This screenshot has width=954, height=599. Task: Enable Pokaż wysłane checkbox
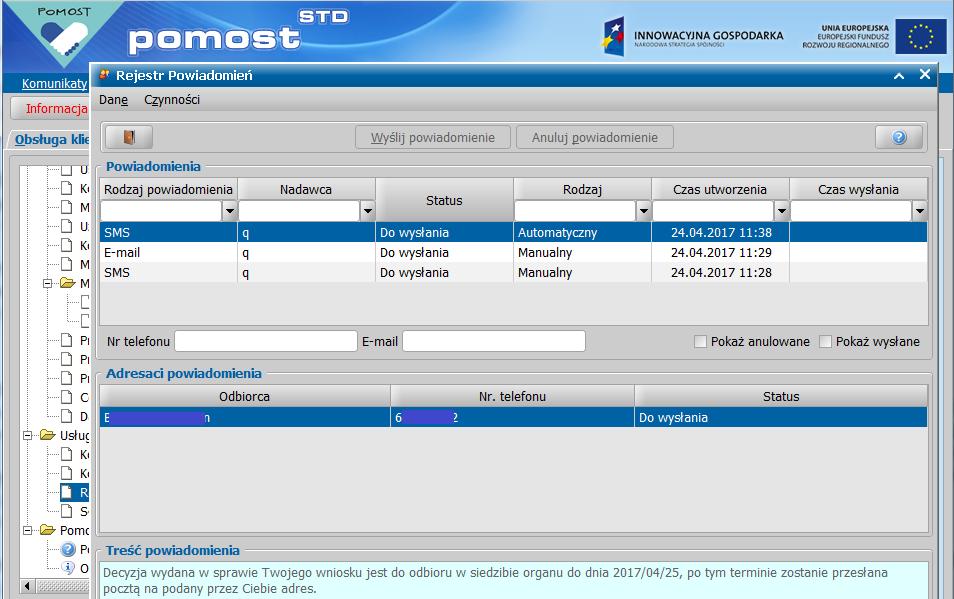click(x=826, y=342)
